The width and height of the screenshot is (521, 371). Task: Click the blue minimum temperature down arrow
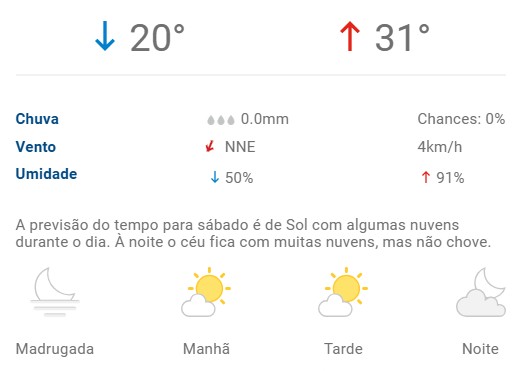[105, 36]
